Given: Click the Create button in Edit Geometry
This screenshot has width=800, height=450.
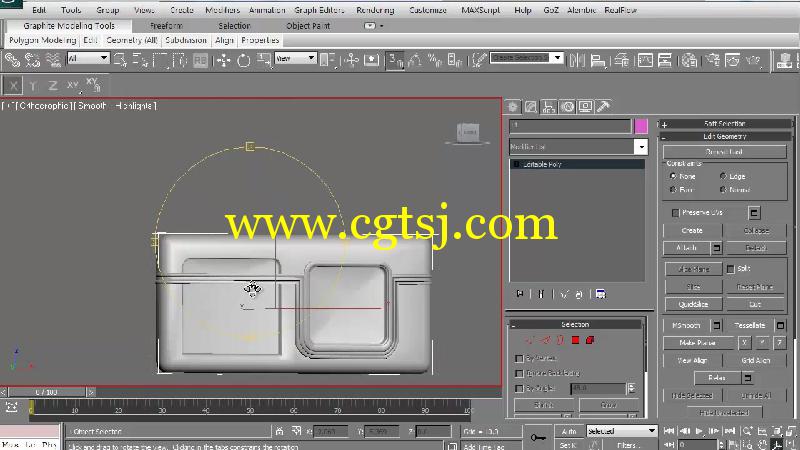Looking at the screenshot, I should pyautogui.click(x=692, y=231).
